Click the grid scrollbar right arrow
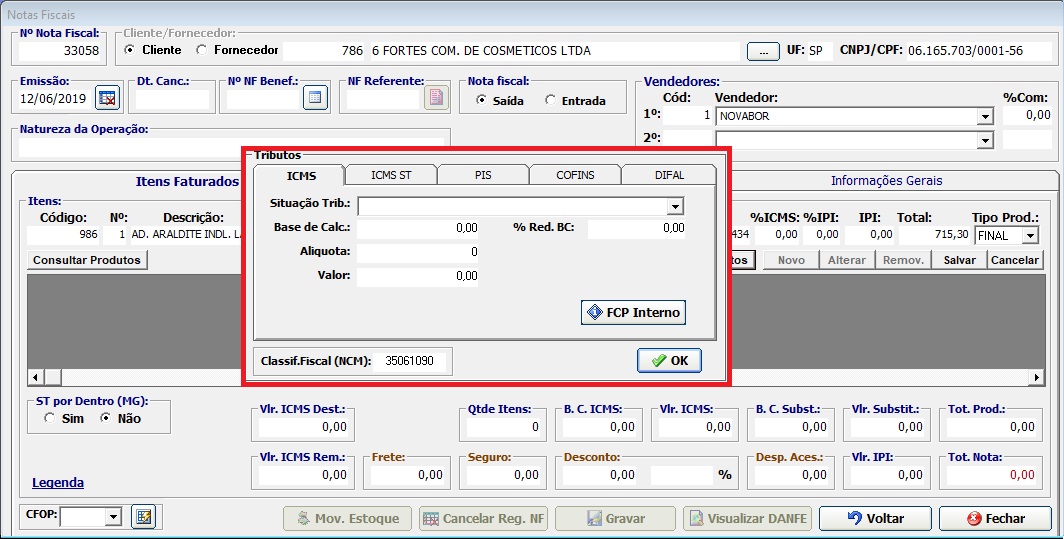The image size is (1064, 539). coord(1036,377)
